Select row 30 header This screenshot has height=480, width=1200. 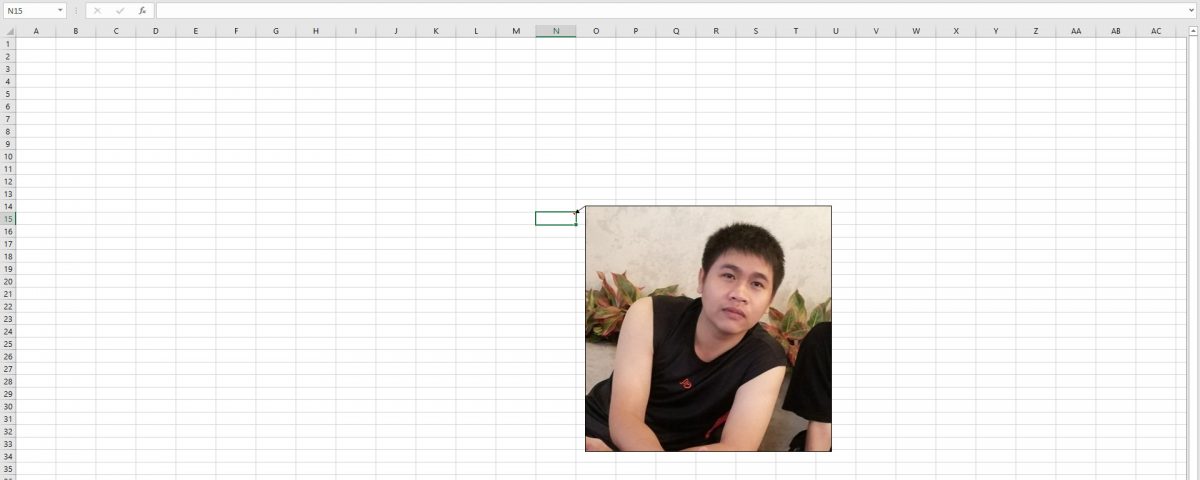click(x=8, y=406)
